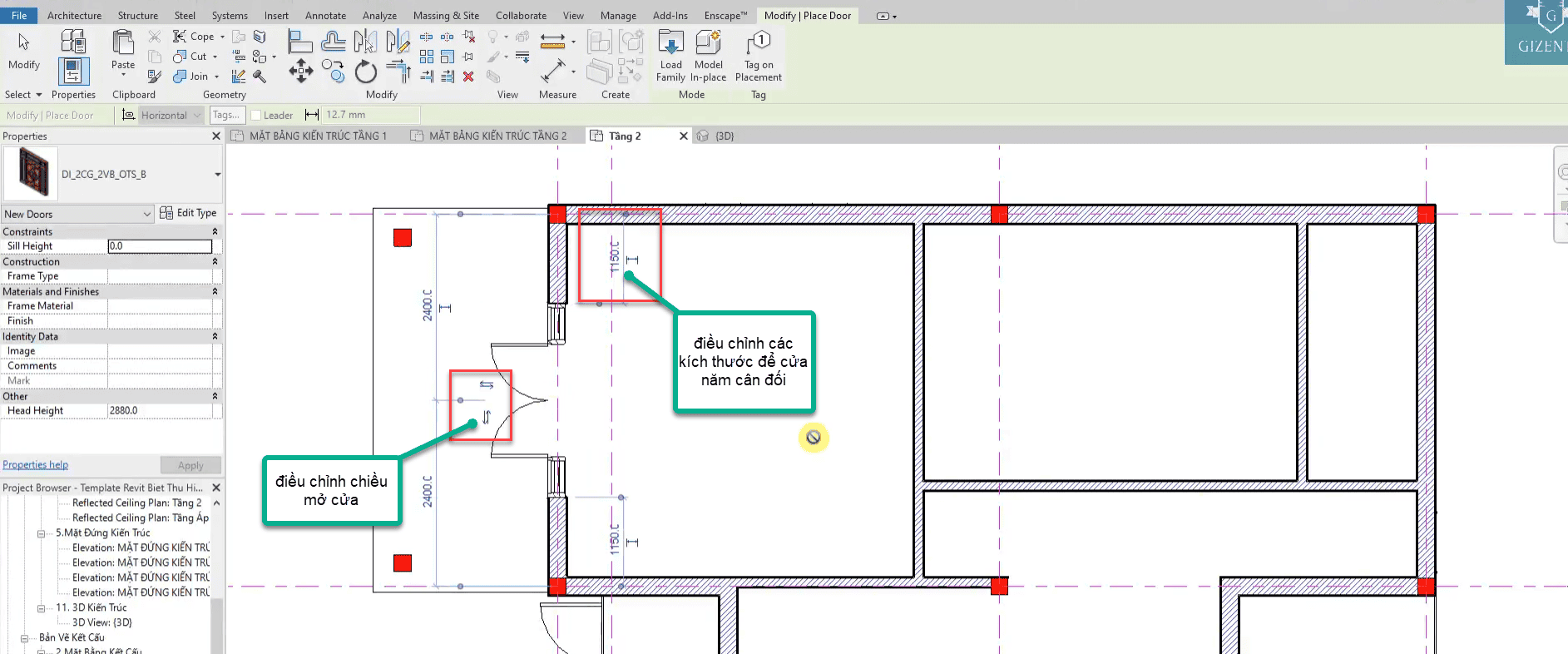1568x654 pixels.
Task: Collapse the Identity Data section
Action: pos(215,337)
